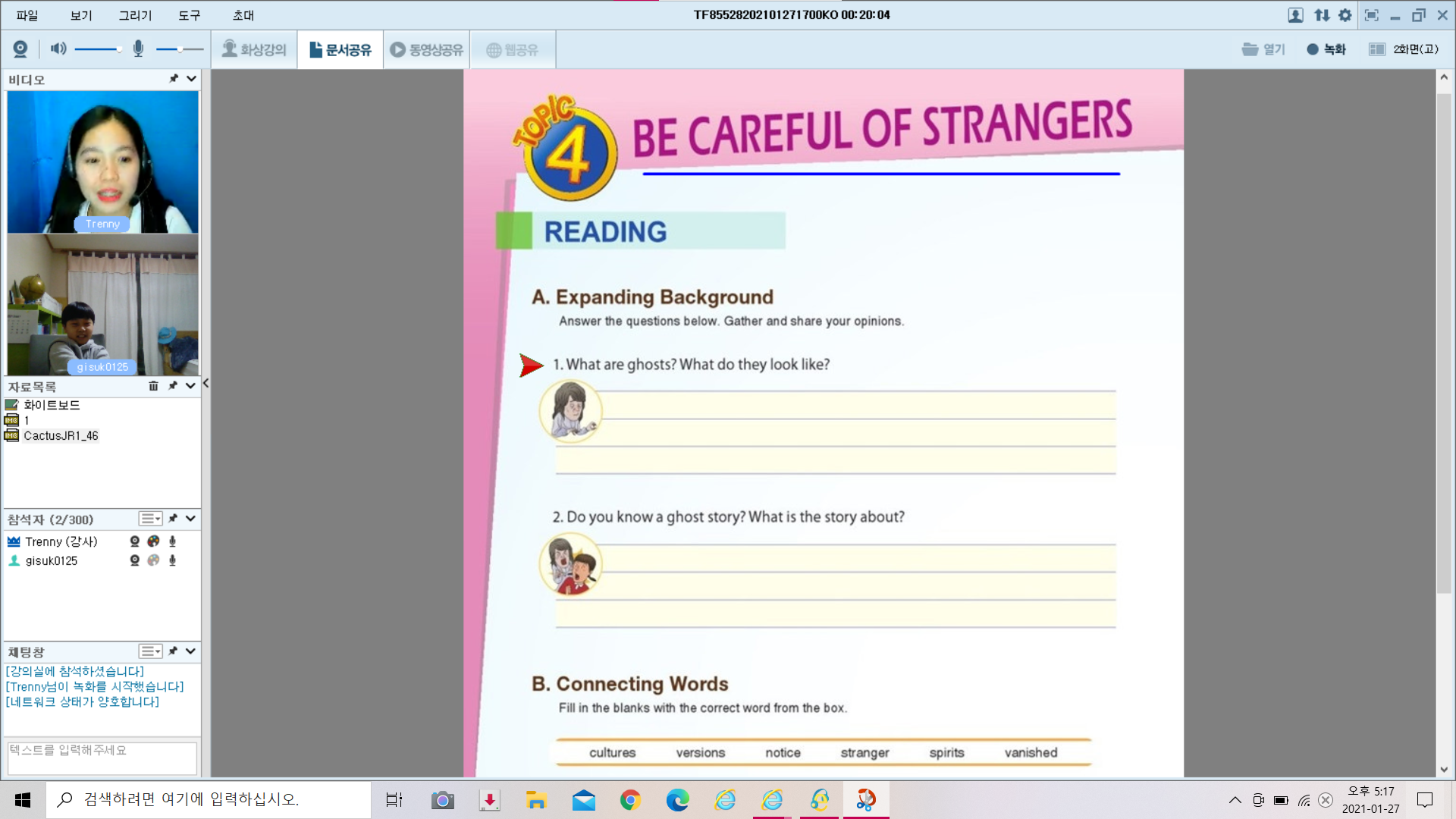Collapse the 비디오 panel chevron

[191, 79]
